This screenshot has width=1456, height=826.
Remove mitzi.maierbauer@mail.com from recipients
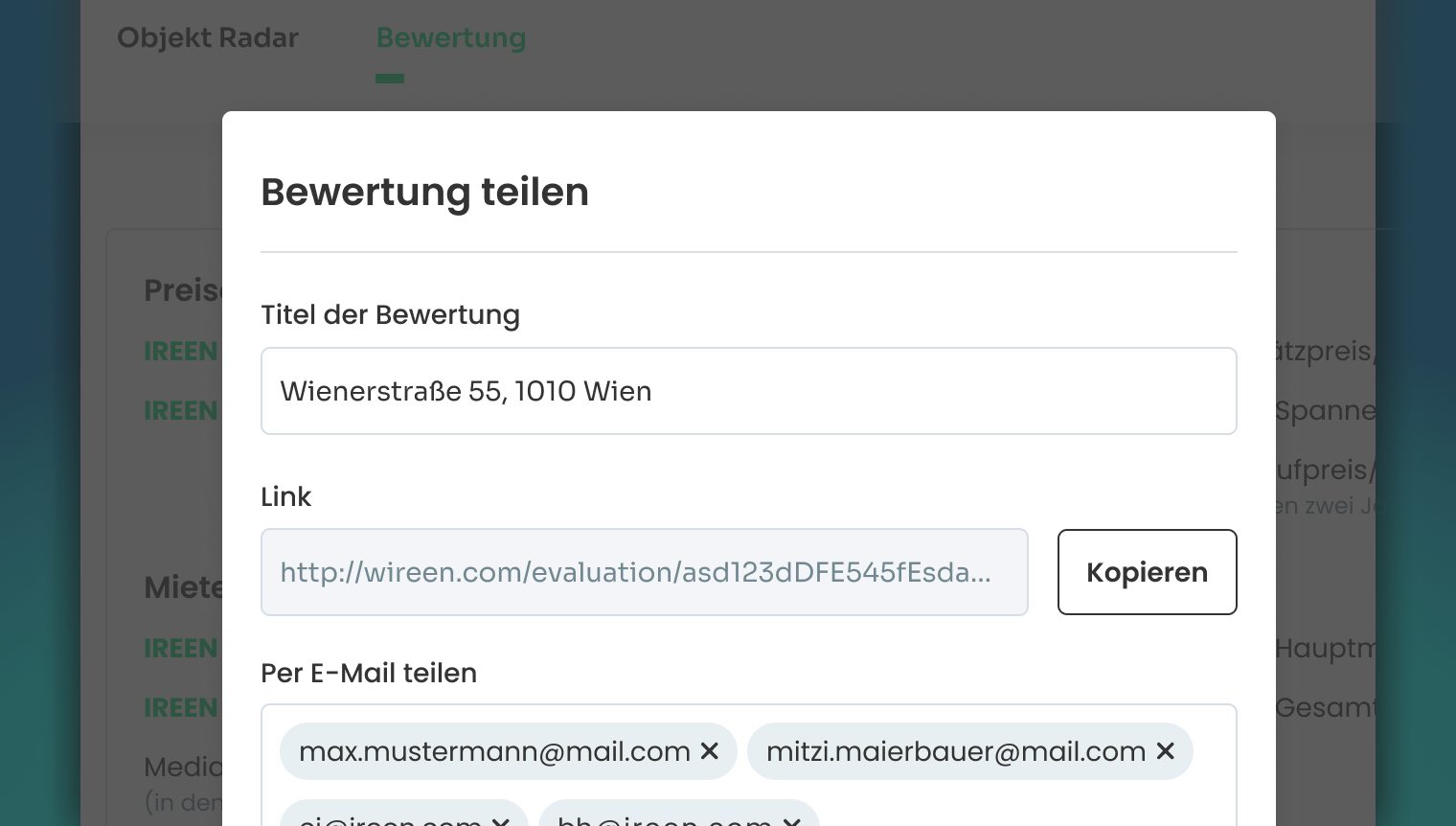coord(1165,751)
